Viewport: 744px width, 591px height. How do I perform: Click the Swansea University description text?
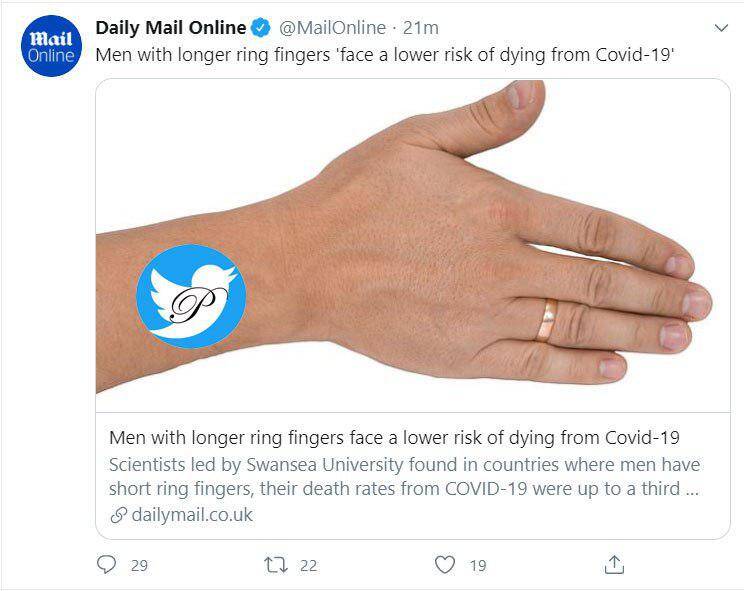click(404, 477)
